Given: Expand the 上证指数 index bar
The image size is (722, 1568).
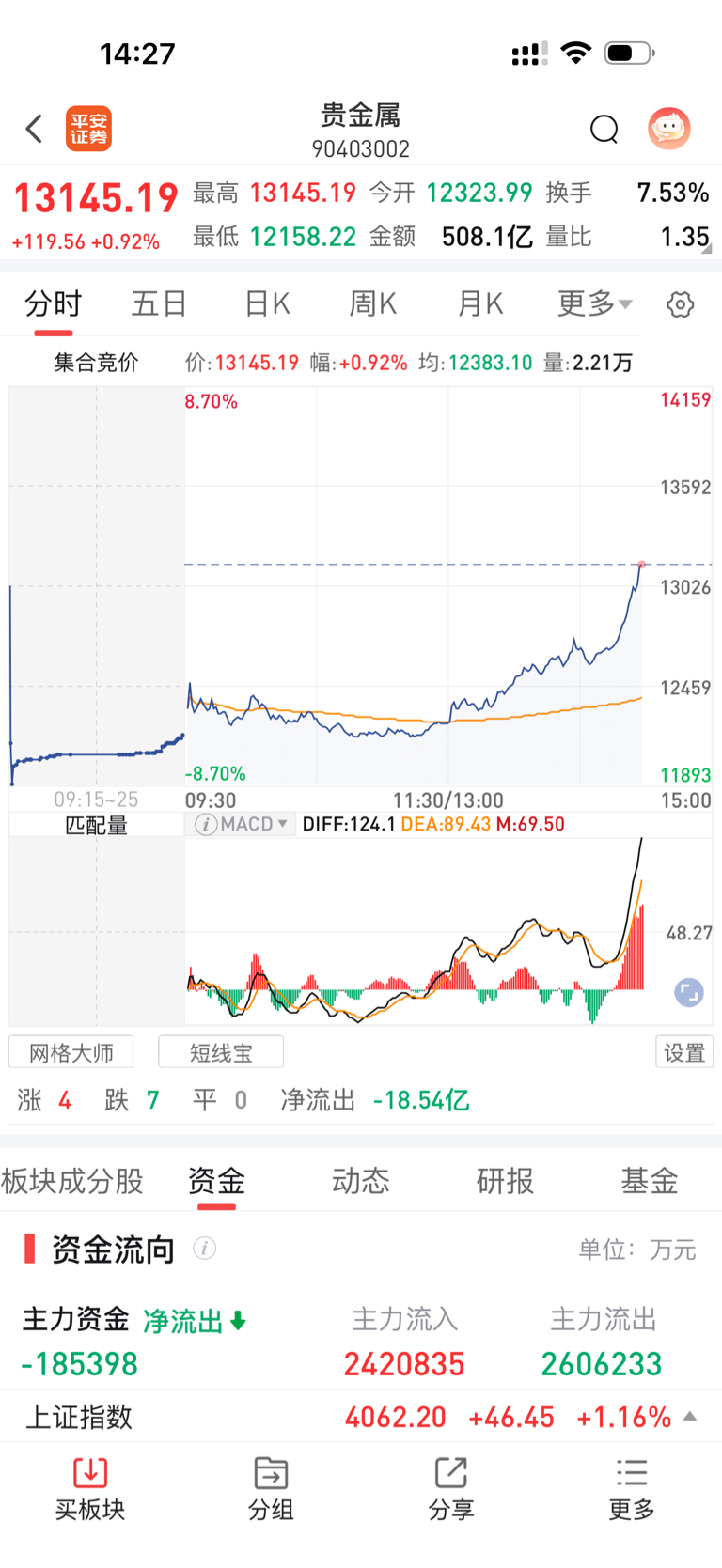Looking at the screenshot, I should coord(690,1416).
